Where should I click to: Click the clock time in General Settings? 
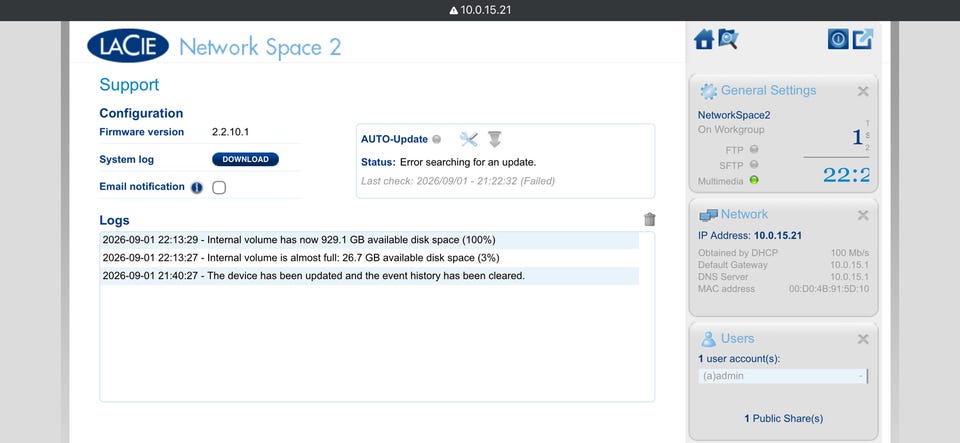846,175
